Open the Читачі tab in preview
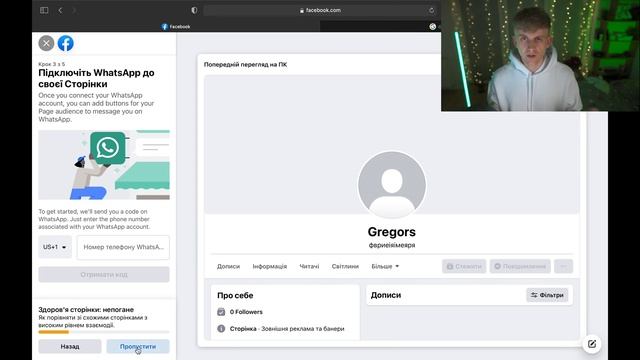Screen dimensions: 640x360 pos(309,266)
